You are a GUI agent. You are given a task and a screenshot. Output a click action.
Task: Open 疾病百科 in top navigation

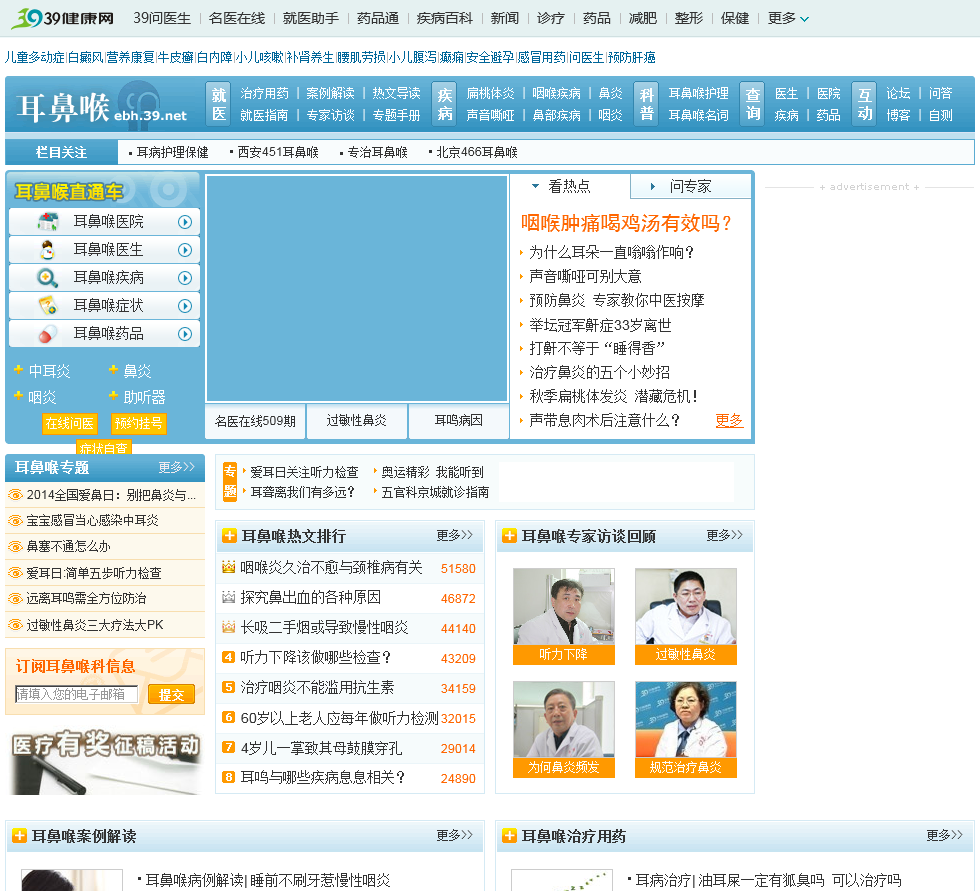444,18
